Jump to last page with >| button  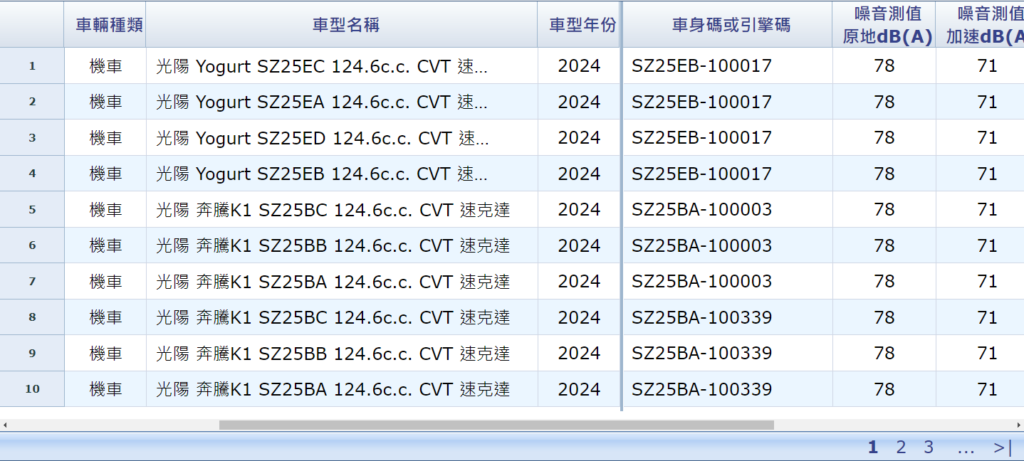[1002, 447]
